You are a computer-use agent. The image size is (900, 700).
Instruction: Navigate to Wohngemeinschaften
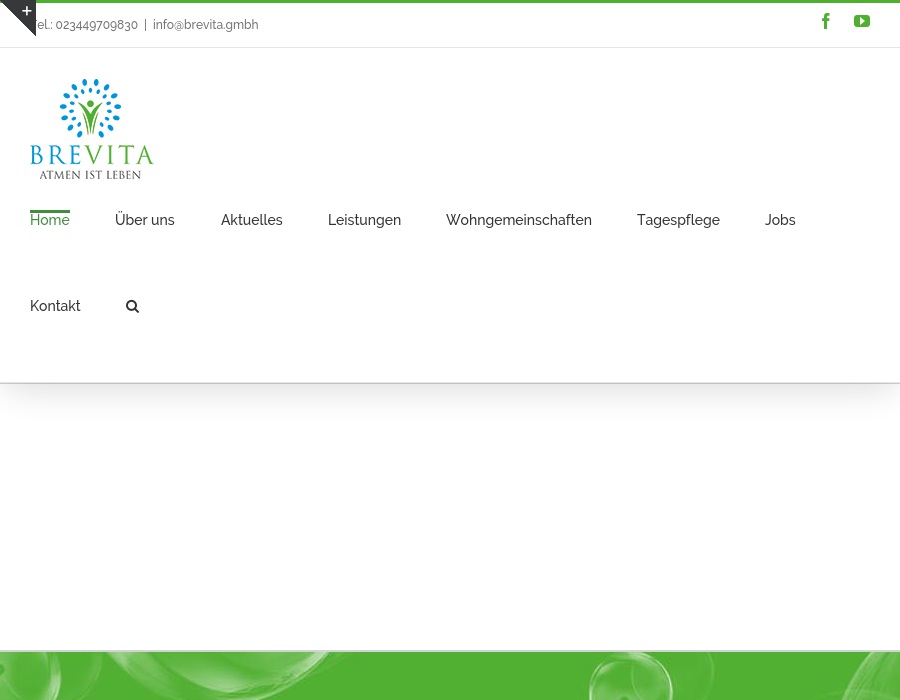(x=519, y=220)
